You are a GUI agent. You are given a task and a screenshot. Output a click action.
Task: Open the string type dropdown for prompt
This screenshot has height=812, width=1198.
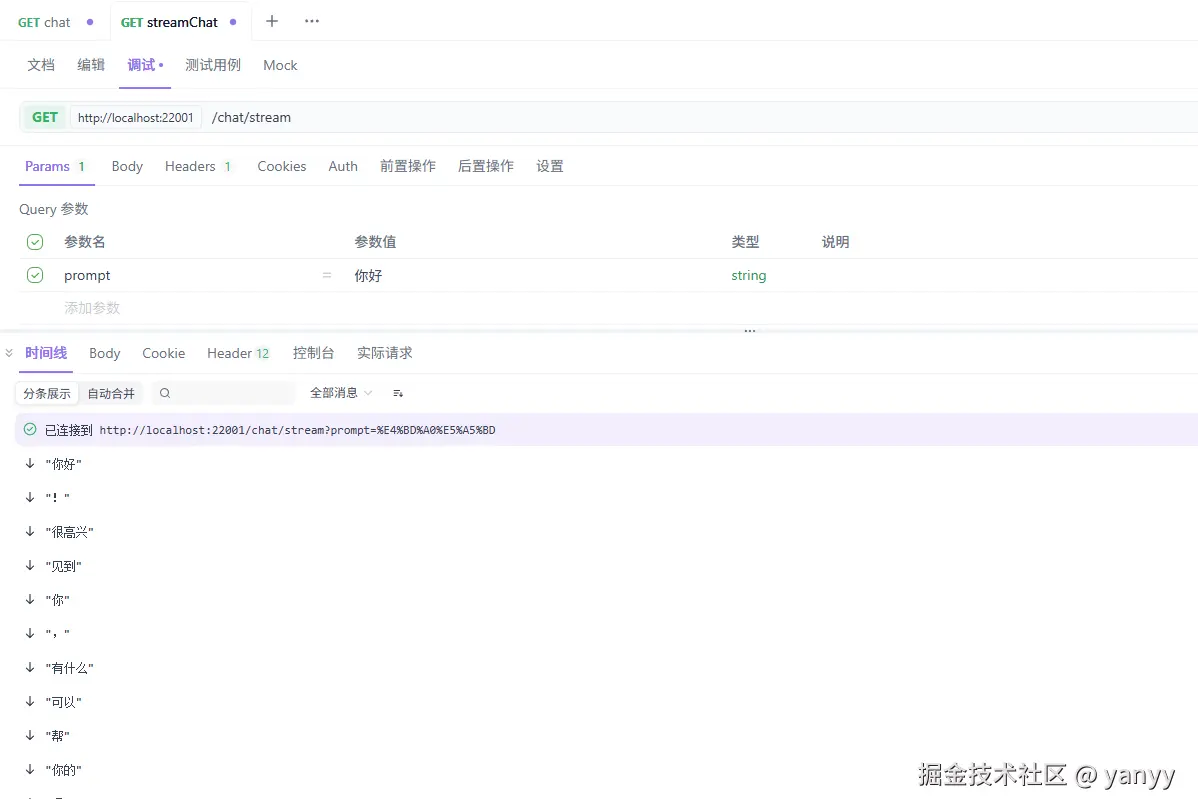click(x=749, y=275)
